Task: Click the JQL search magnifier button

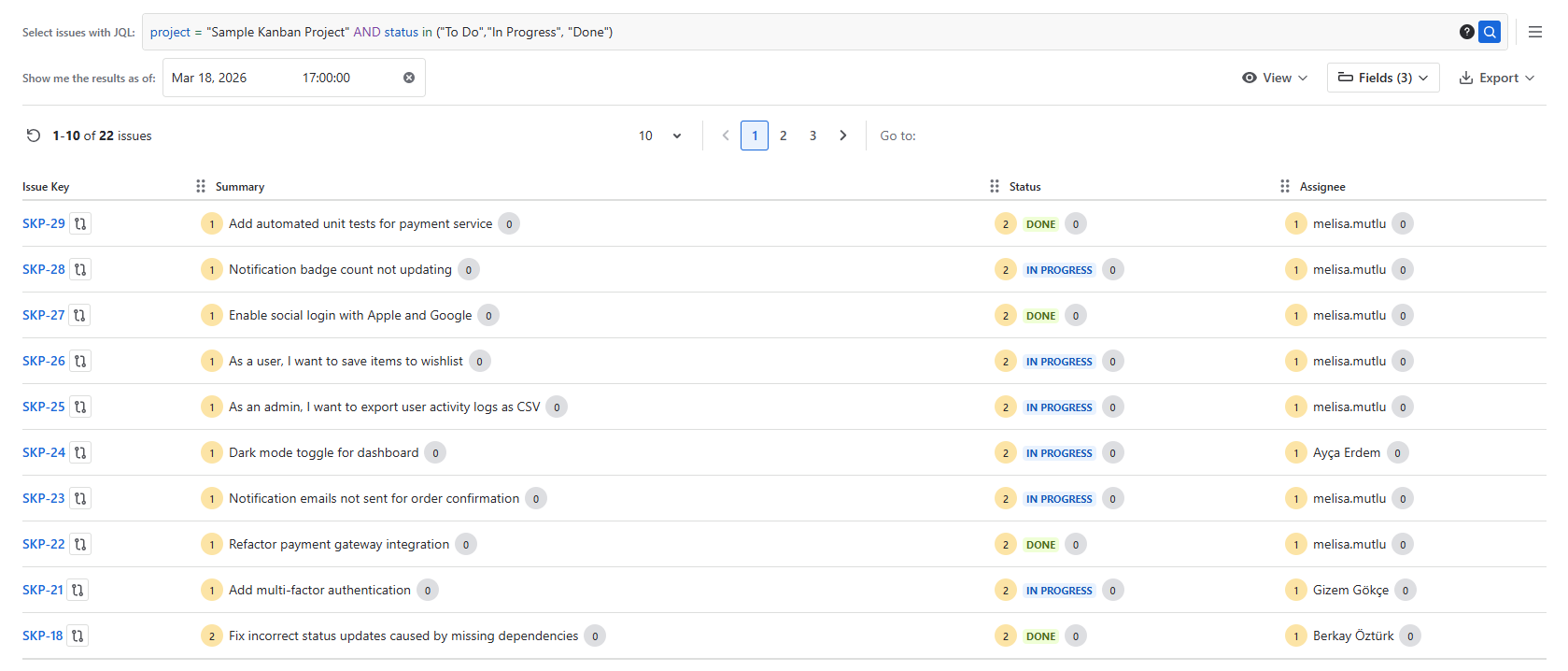Action: (1490, 32)
